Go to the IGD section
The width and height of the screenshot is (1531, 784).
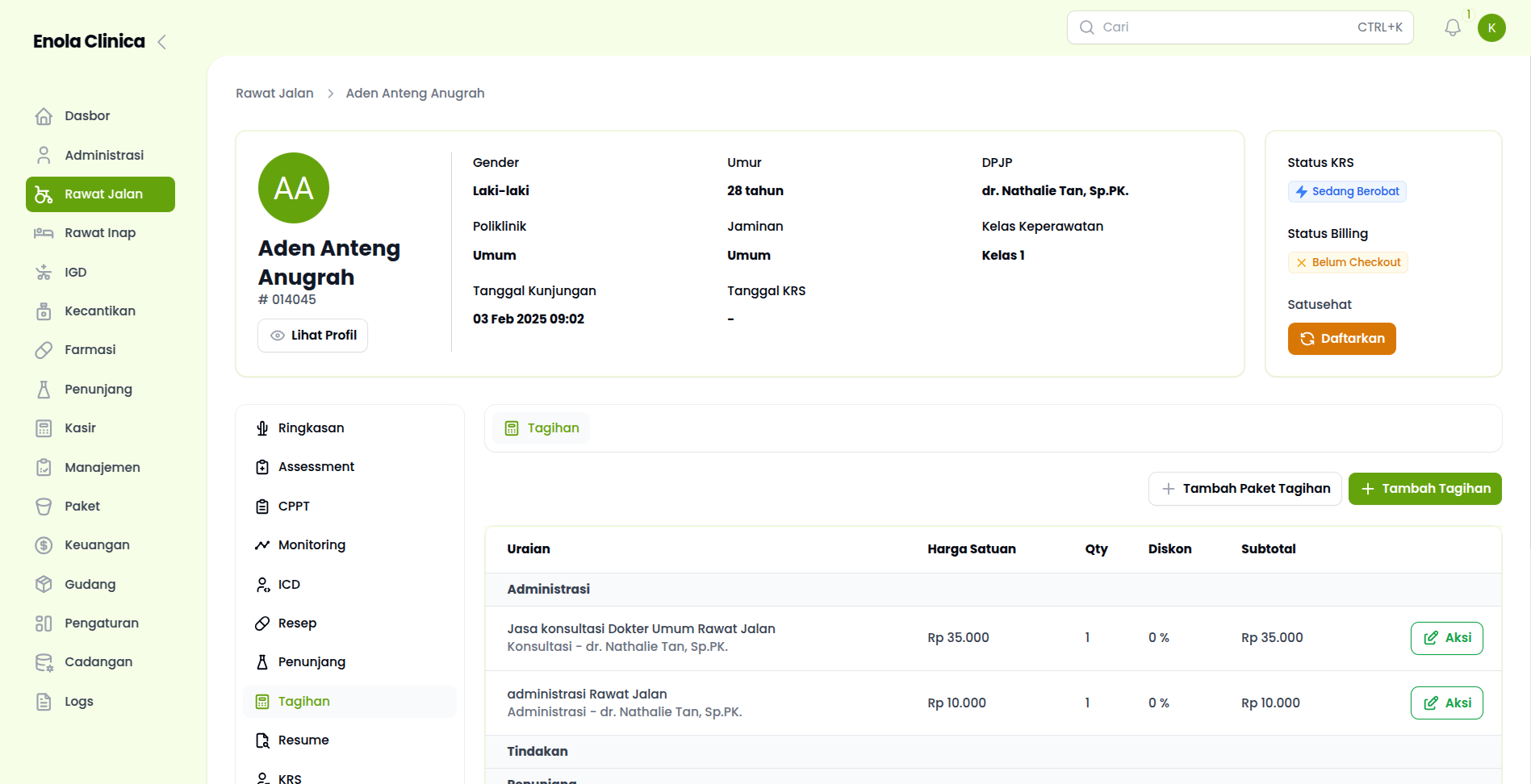click(x=75, y=273)
